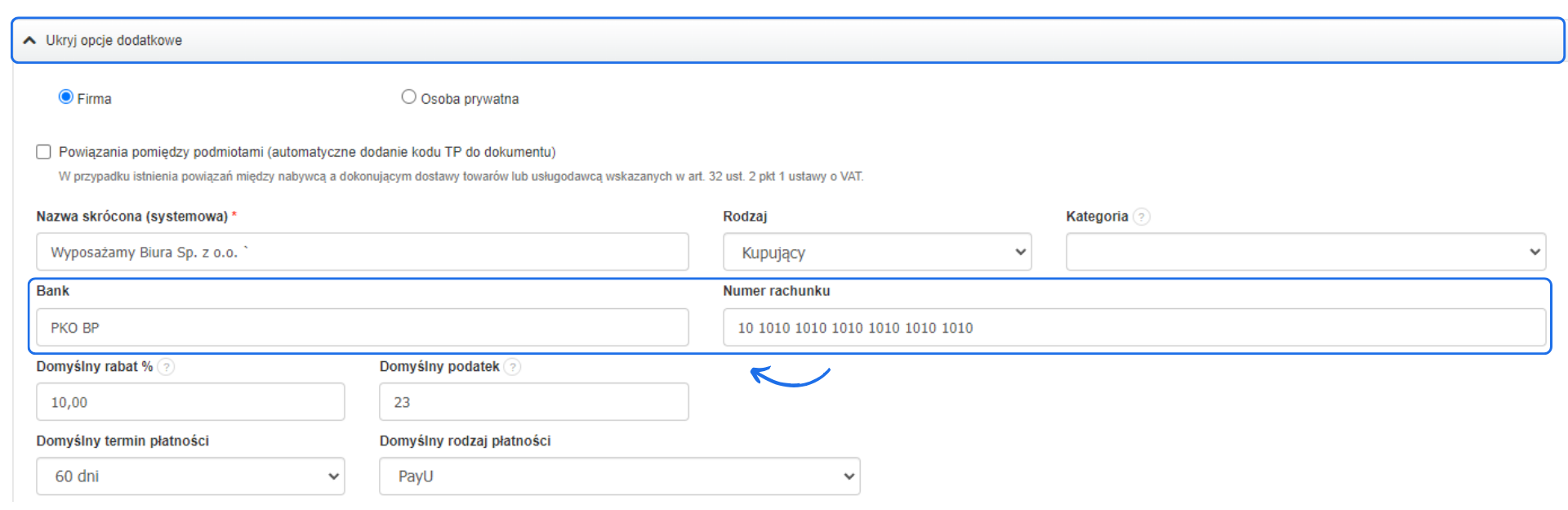The image size is (1568, 510).
Task: Click the Domyślny podatek field showing 23
Action: point(533,402)
